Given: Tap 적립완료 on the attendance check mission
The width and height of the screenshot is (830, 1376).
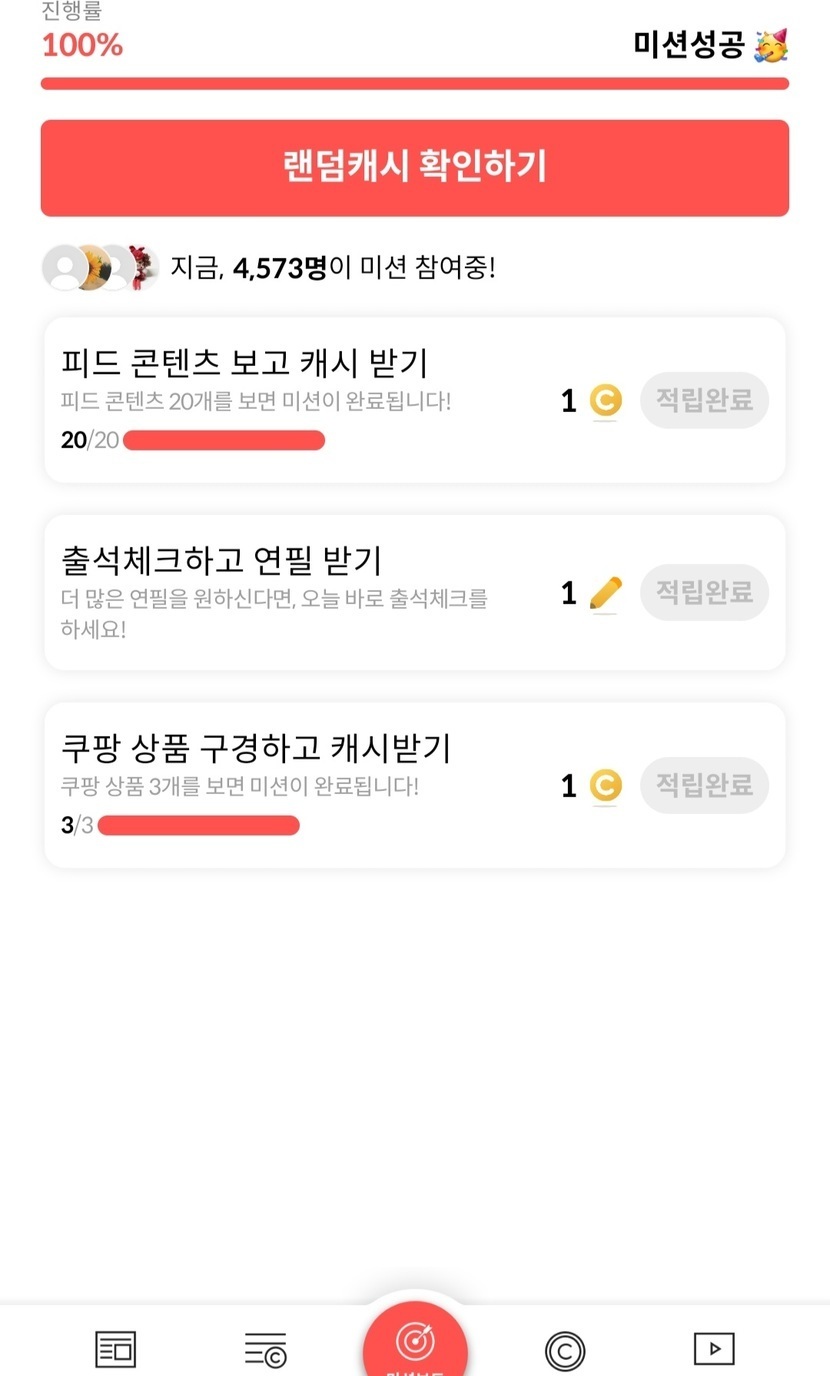Looking at the screenshot, I should [704, 592].
